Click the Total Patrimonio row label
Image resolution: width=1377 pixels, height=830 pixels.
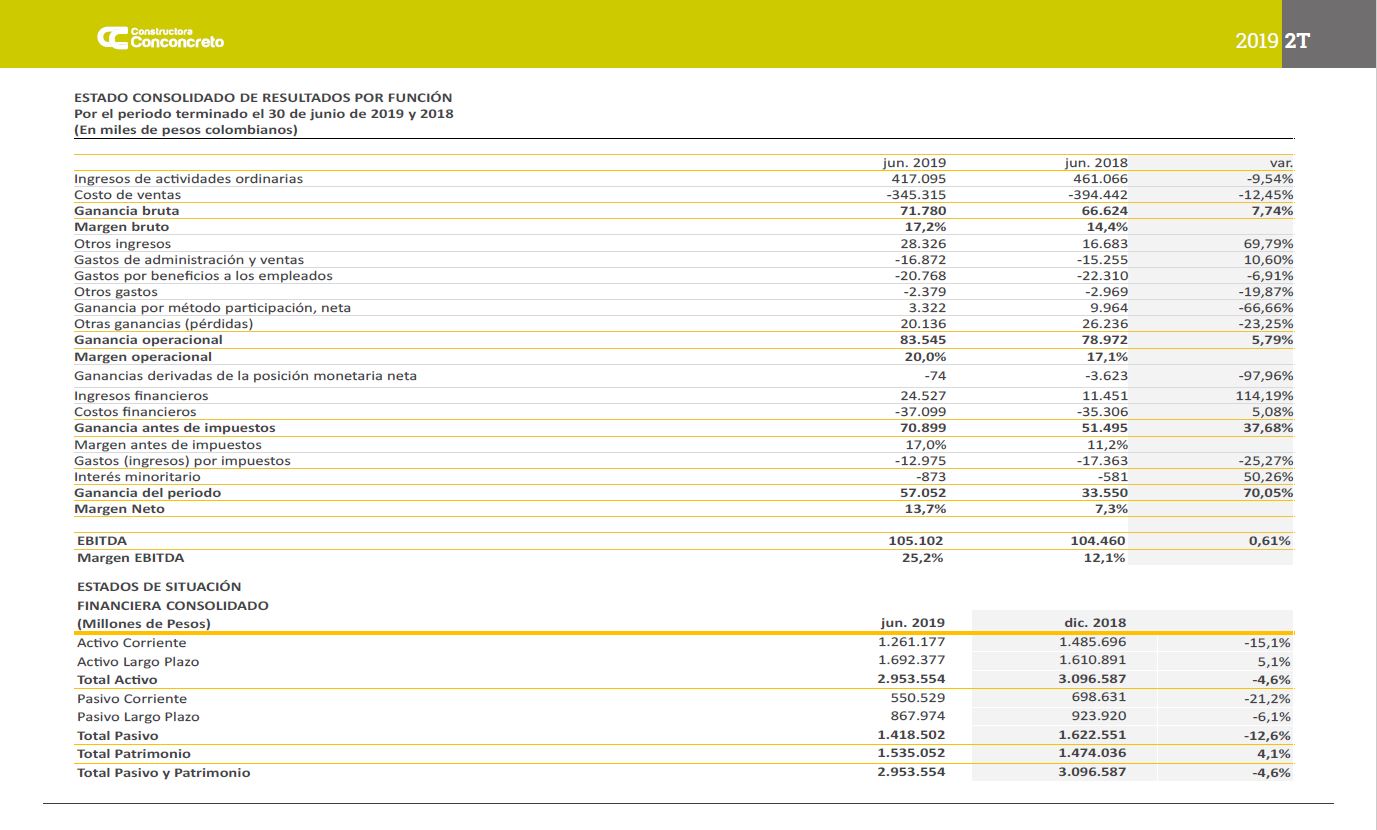[x=133, y=754]
